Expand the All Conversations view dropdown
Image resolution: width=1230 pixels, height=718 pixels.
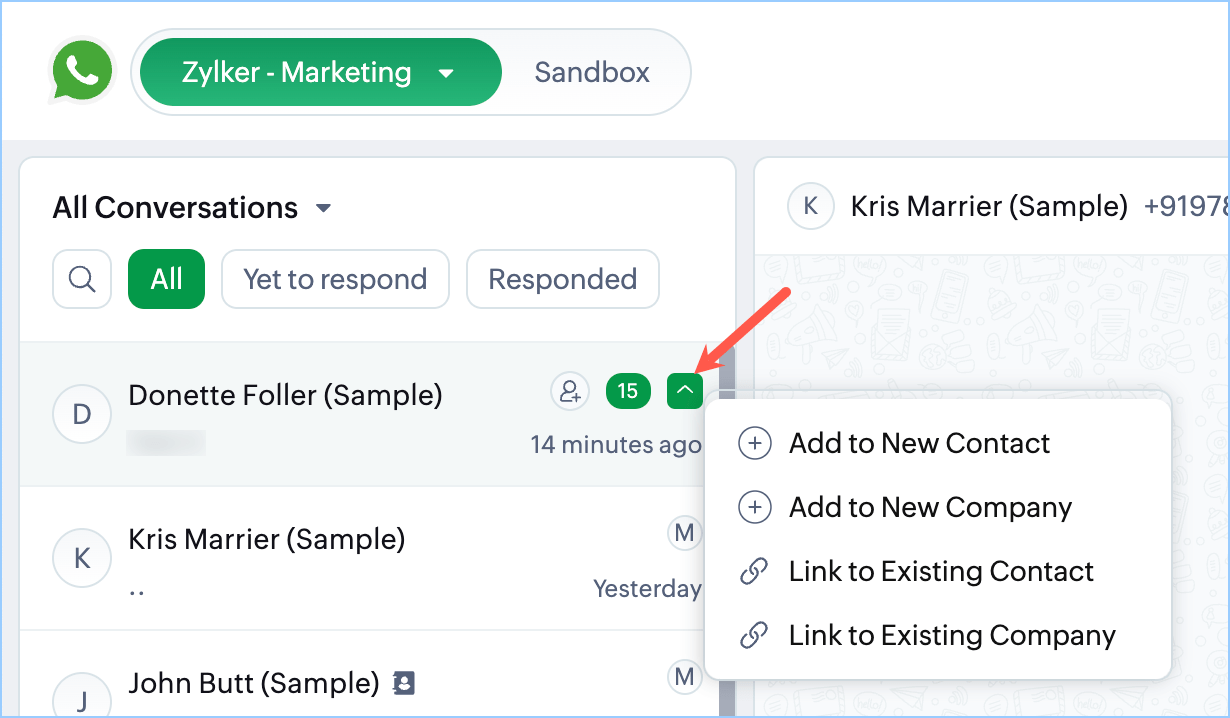click(x=323, y=209)
